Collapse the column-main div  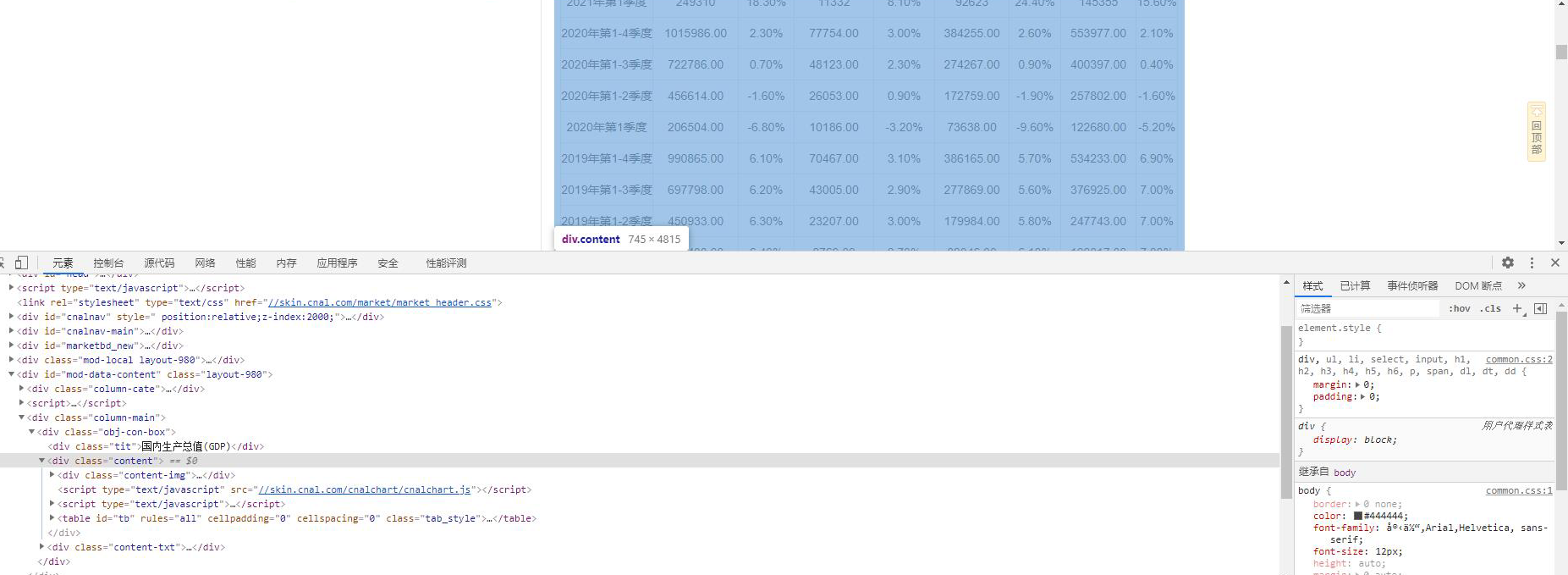tap(21, 417)
